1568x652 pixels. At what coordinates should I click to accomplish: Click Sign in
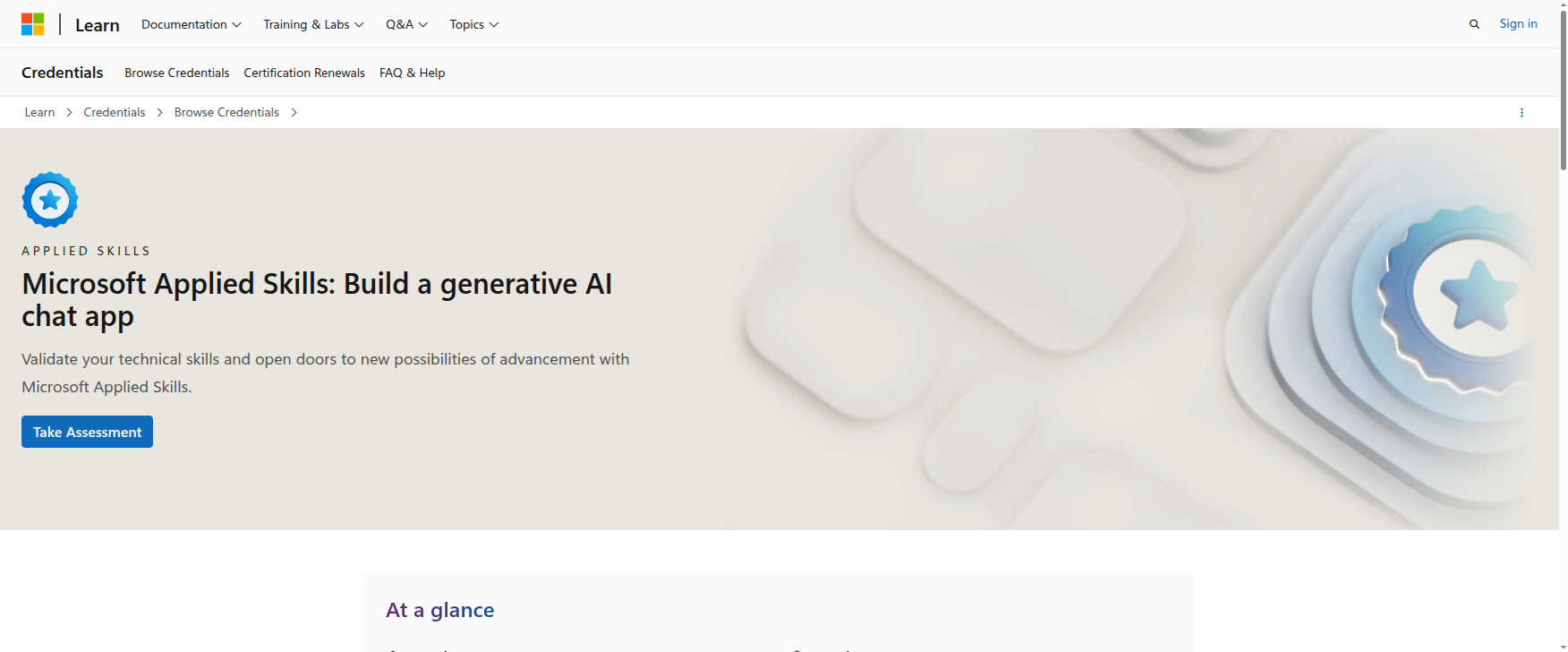click(1518, 24)
